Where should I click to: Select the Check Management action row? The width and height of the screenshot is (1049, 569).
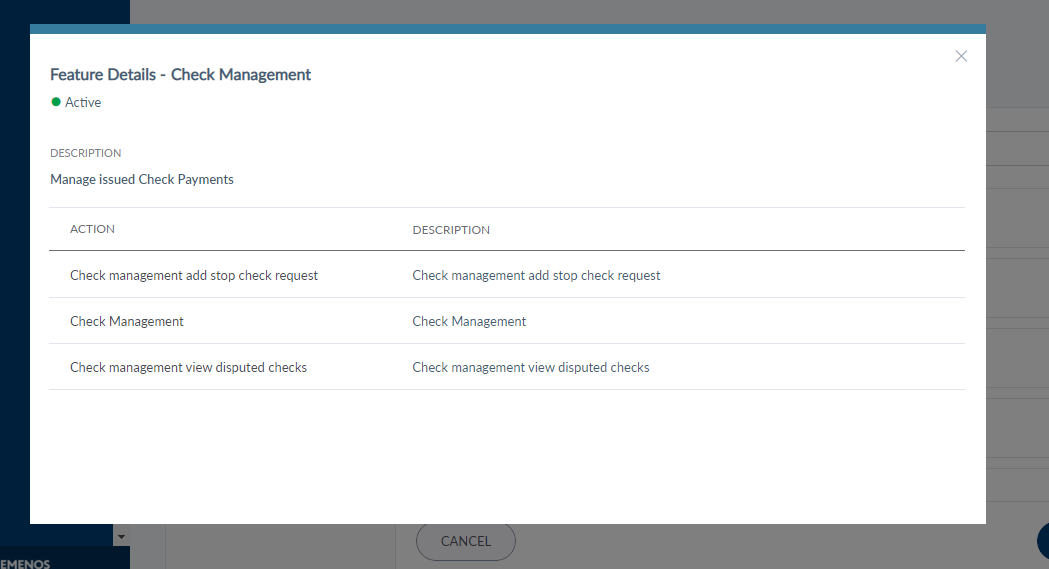coord(127,321)
